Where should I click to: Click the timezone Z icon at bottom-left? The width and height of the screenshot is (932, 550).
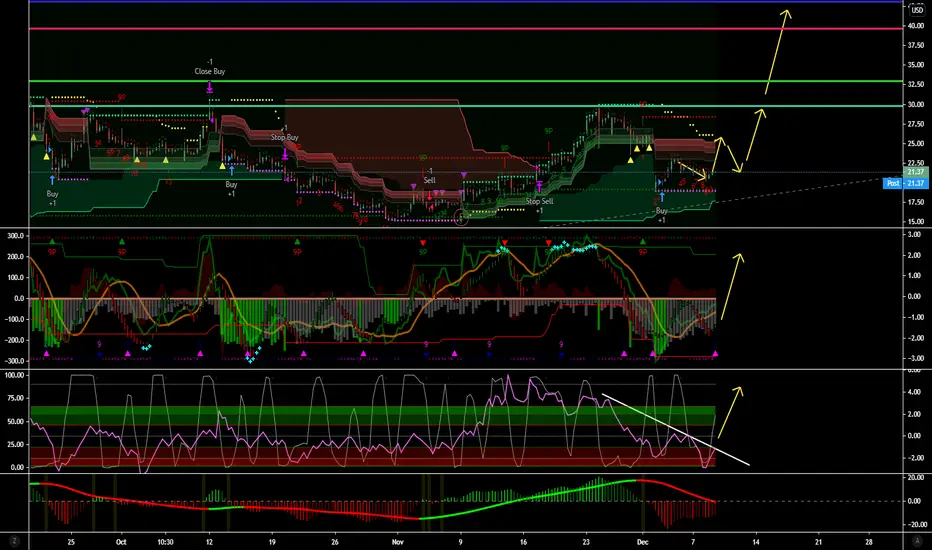14,541
